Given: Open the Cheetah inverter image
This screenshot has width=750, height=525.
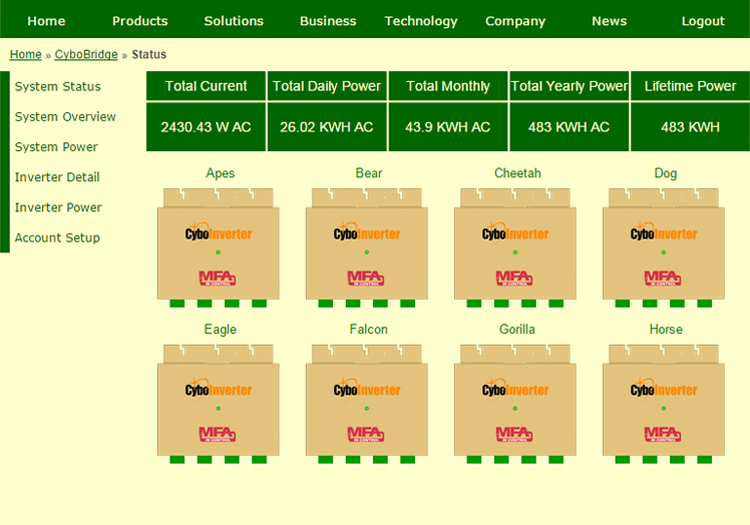Looking at the screenshot, I should coord(515,248).
